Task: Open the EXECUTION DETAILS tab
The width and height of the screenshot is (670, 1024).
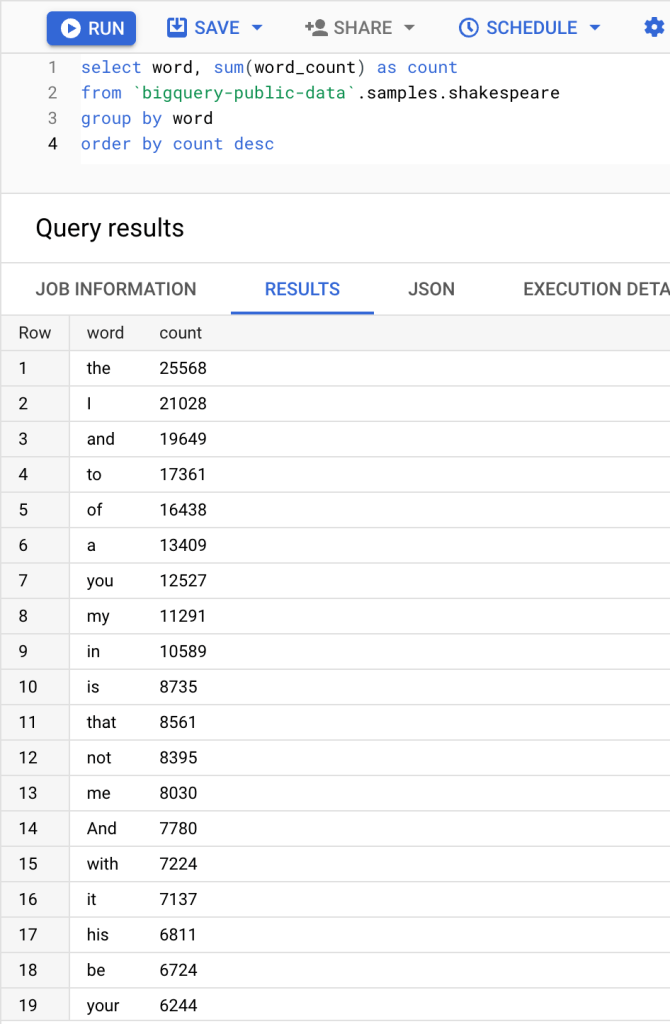Action: (x=595, y=289)
